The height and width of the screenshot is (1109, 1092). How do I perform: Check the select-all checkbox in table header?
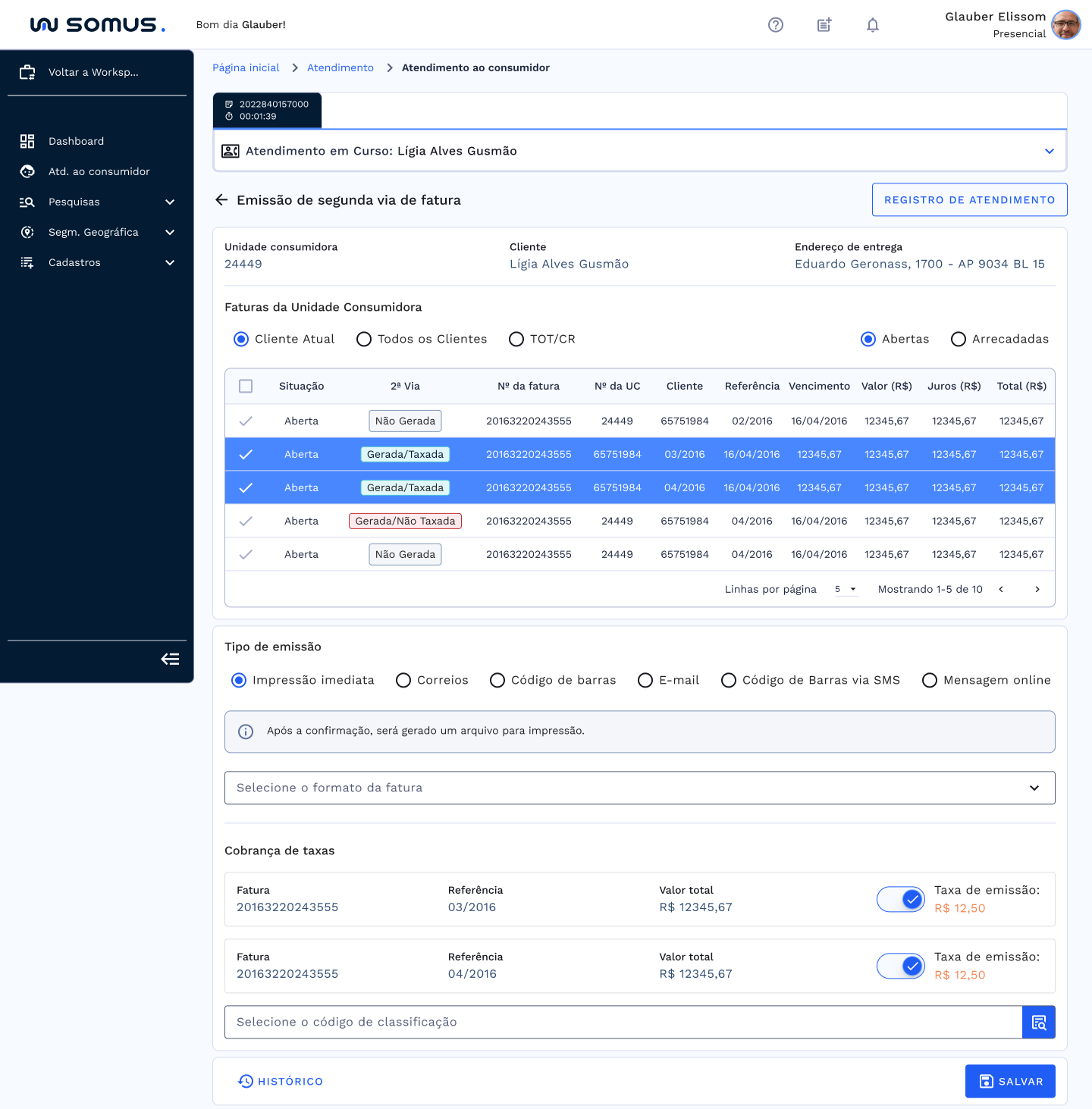(246, 387)
